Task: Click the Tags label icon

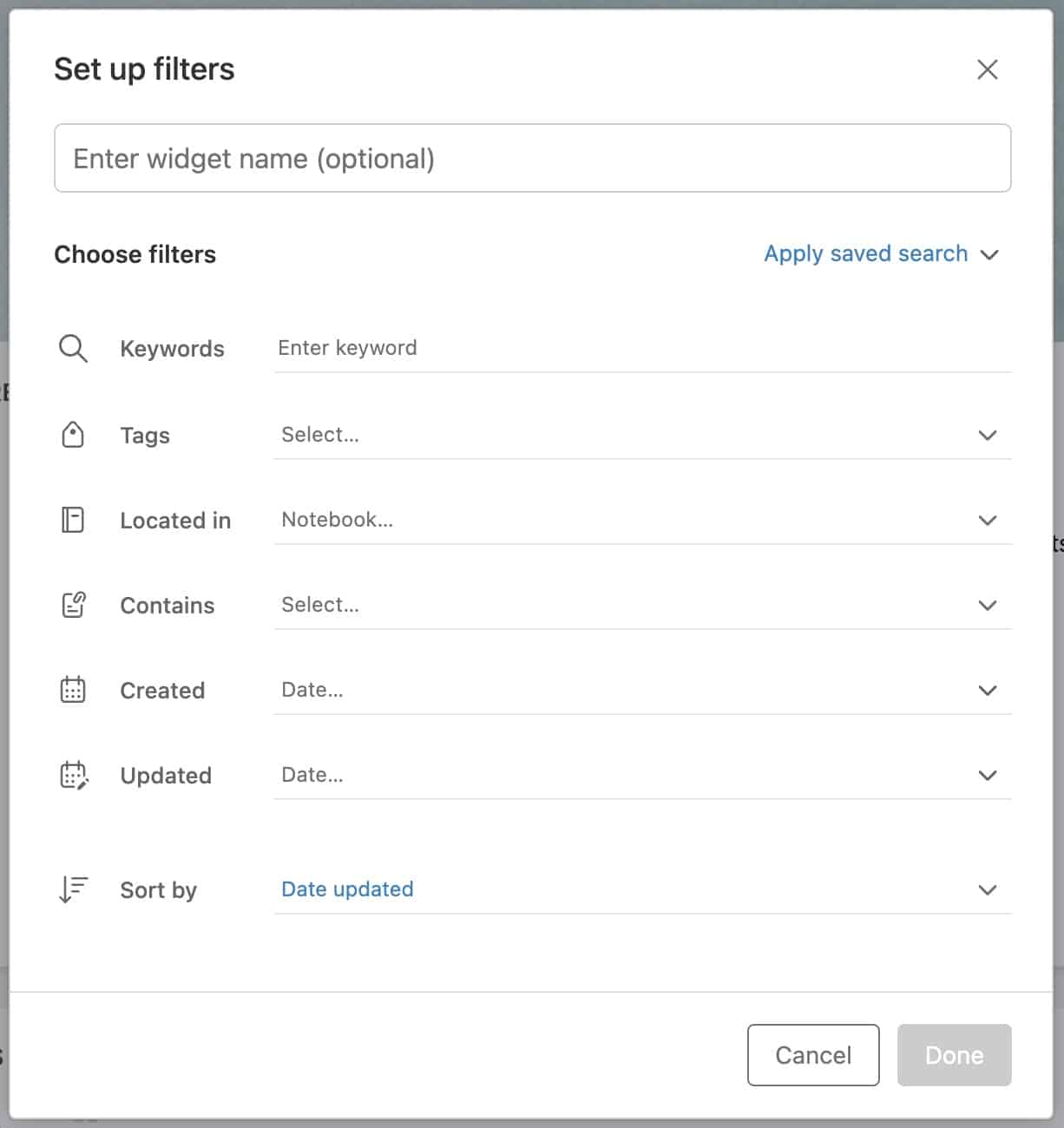Action: click(73, 435)
